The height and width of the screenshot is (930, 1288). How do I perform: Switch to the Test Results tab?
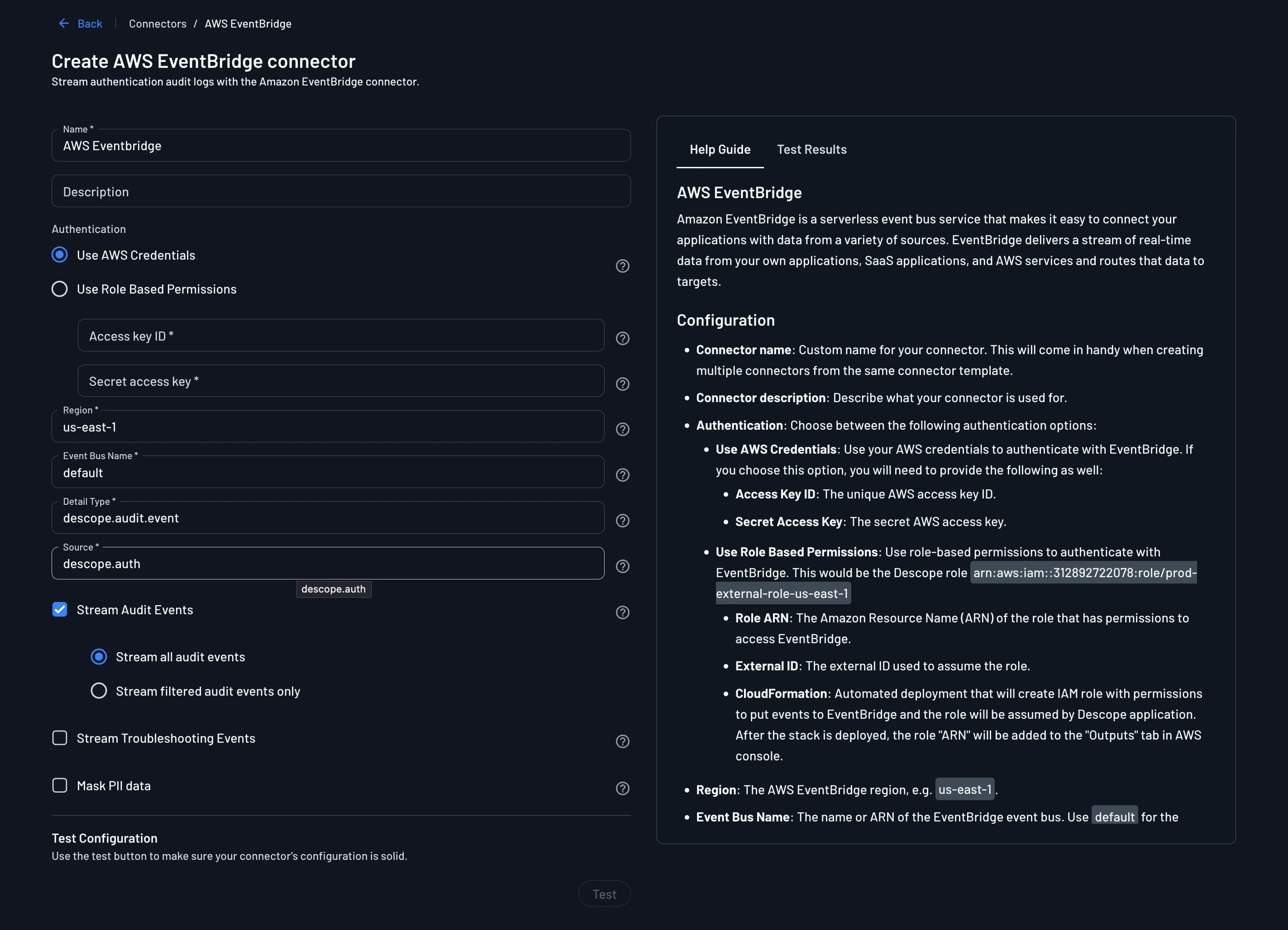click(811, 149)
